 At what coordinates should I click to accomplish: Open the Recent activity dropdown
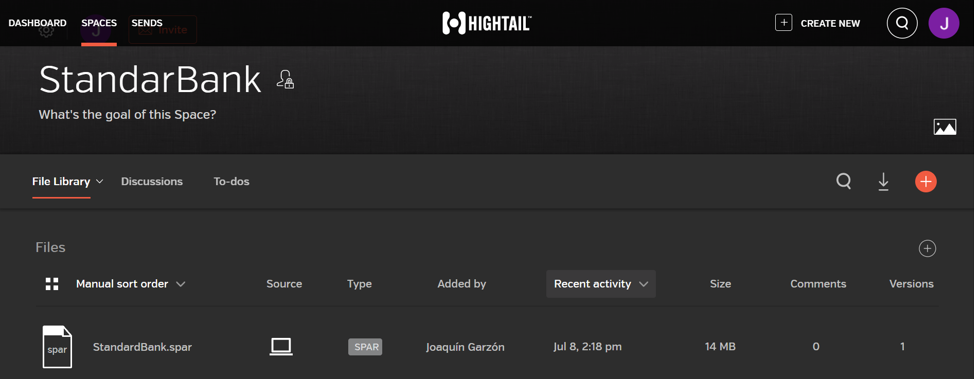tap(601, 284)
